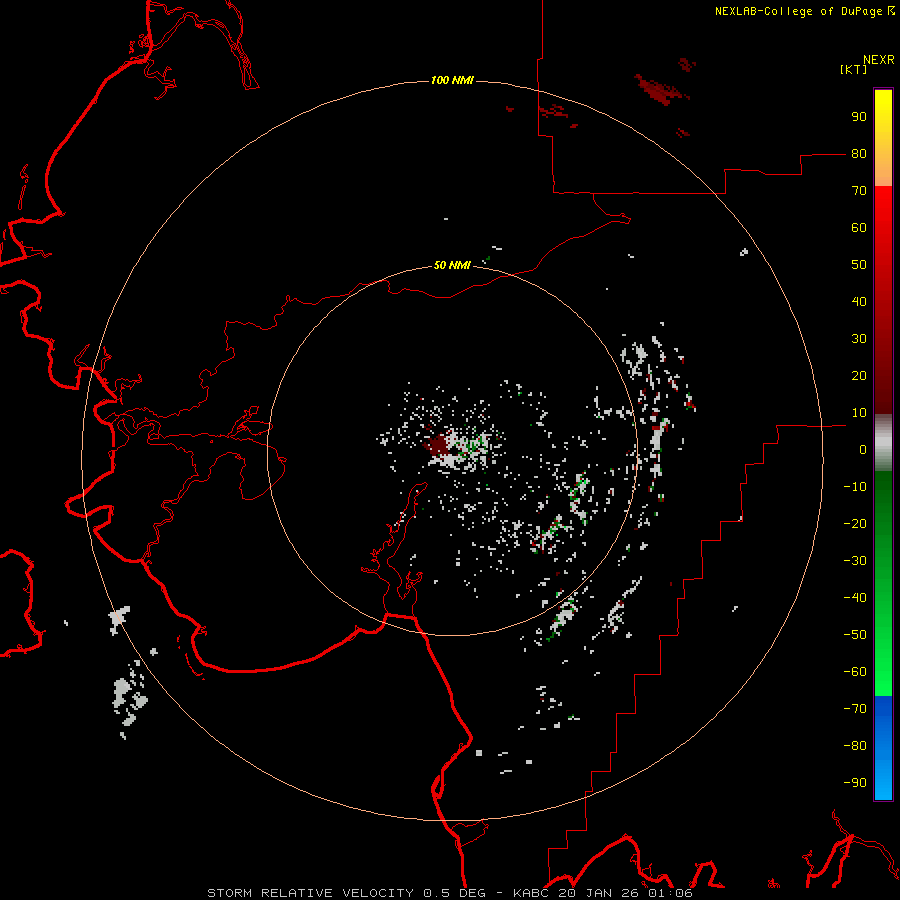Click the positive 80 knot scale label
Image resolution: width=900 pixels, height=900 pixels.
point(859,154)
